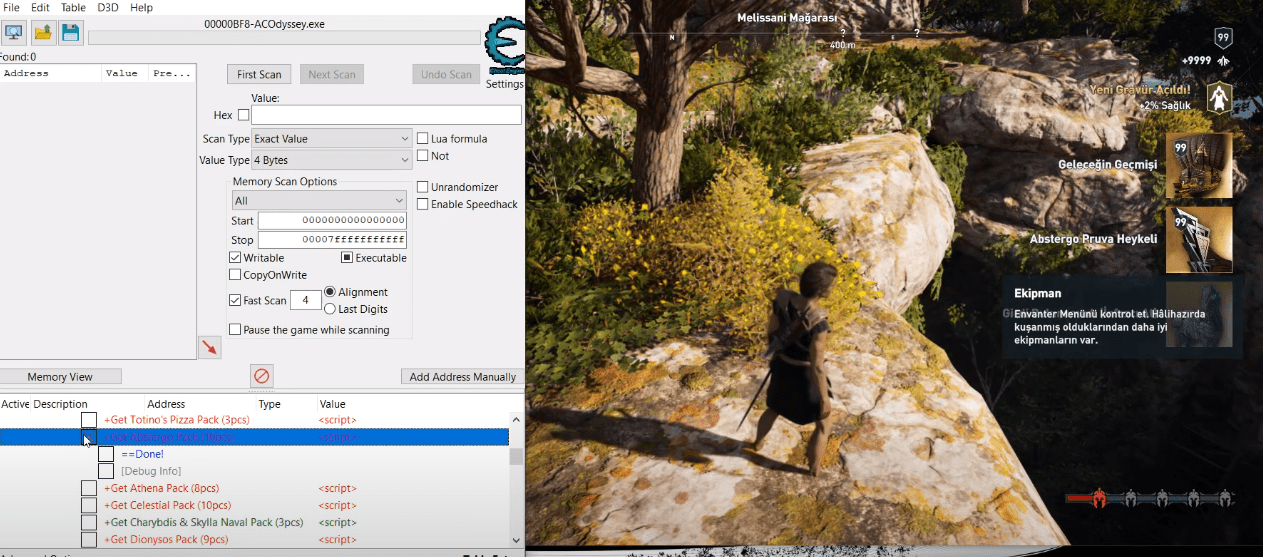Enable the Unrandomizer checkbox
Screen dimensions: 1263x557
point(423,187)
